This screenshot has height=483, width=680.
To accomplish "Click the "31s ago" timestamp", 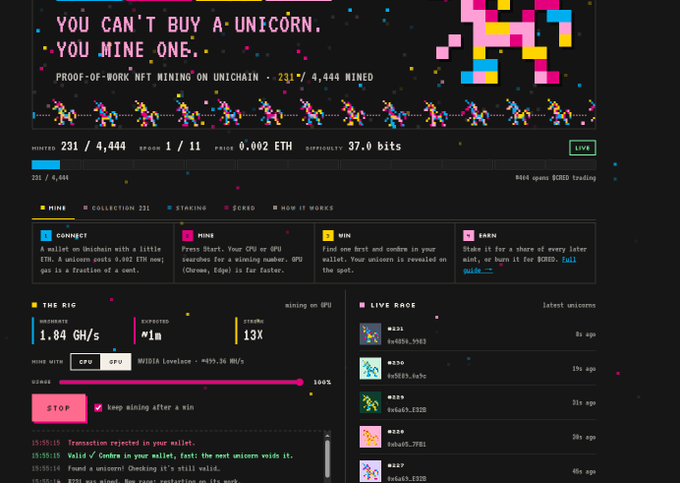I will [x=584, y=403].
